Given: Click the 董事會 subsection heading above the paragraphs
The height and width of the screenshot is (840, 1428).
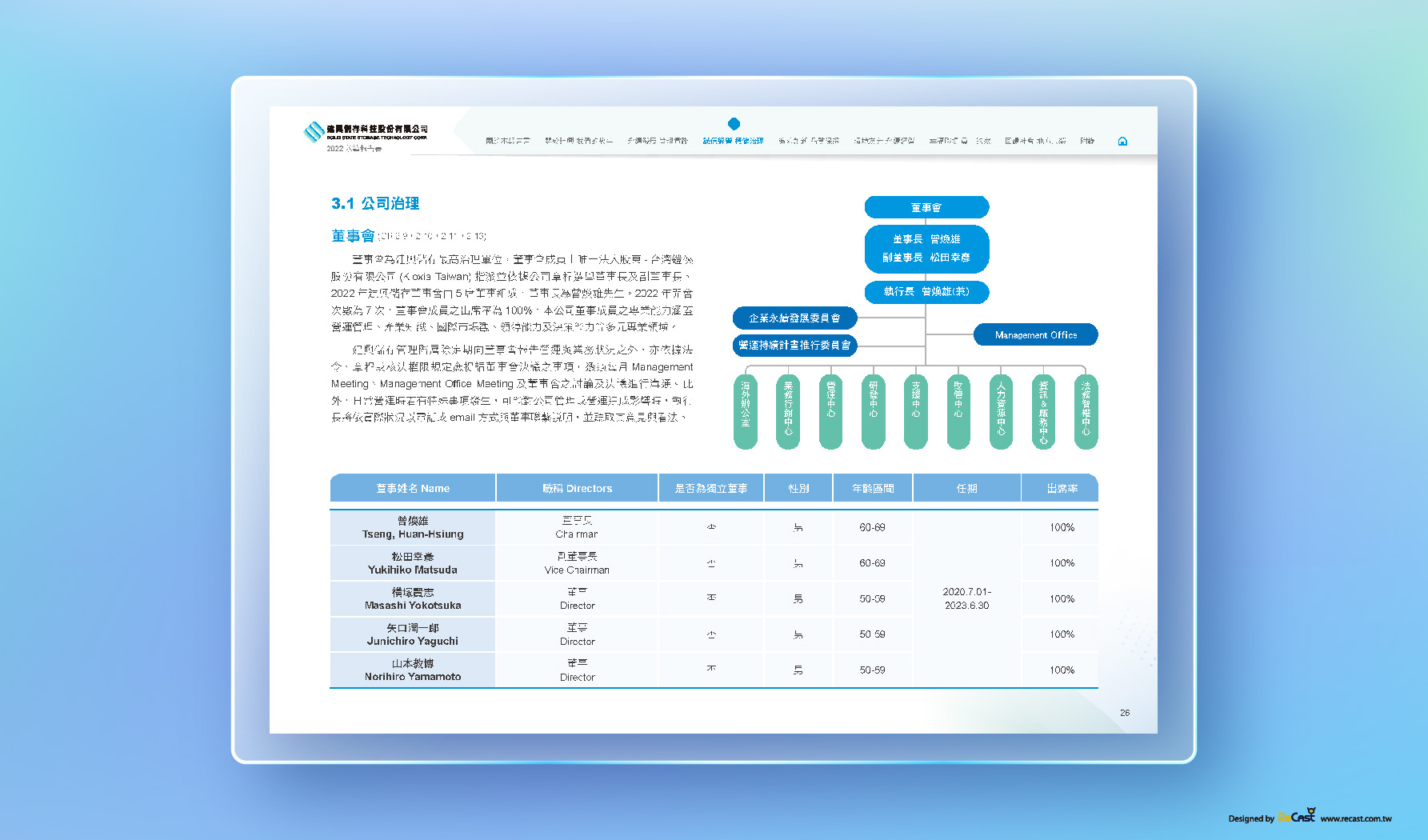Looking at the screenshot, I should point(353,235).
